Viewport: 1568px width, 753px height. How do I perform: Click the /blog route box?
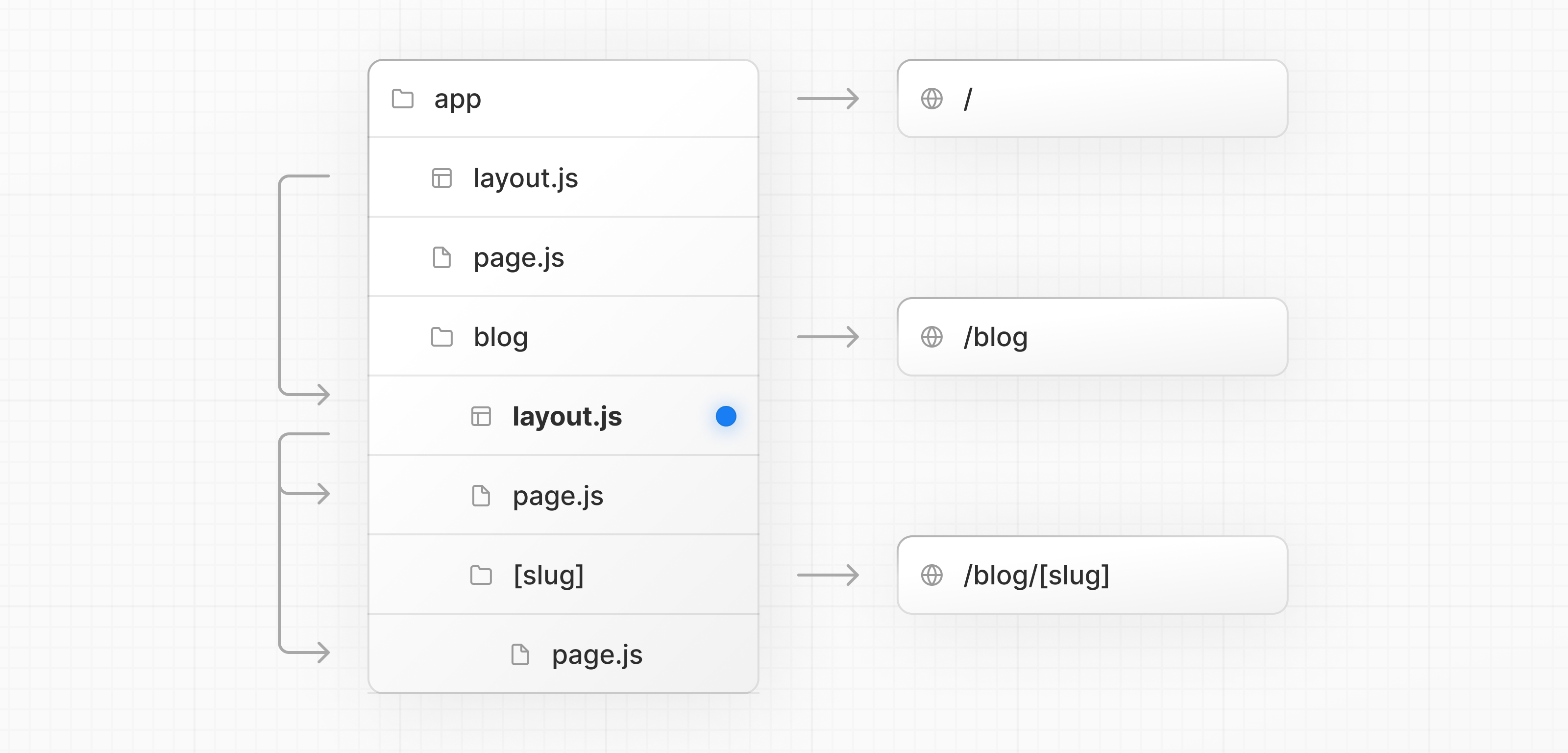(1092, 337)
